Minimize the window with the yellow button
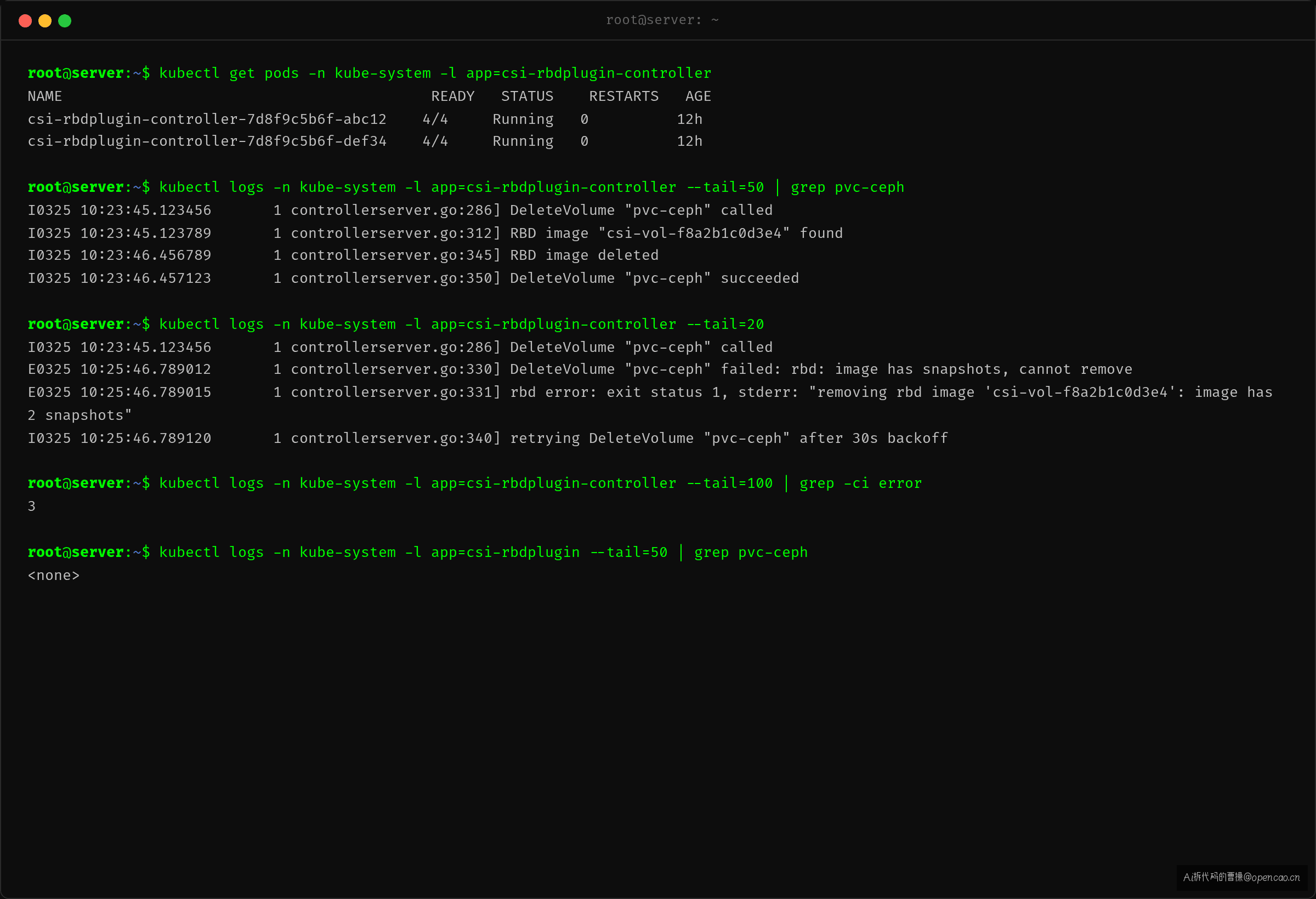 click(x=45, y=21)
